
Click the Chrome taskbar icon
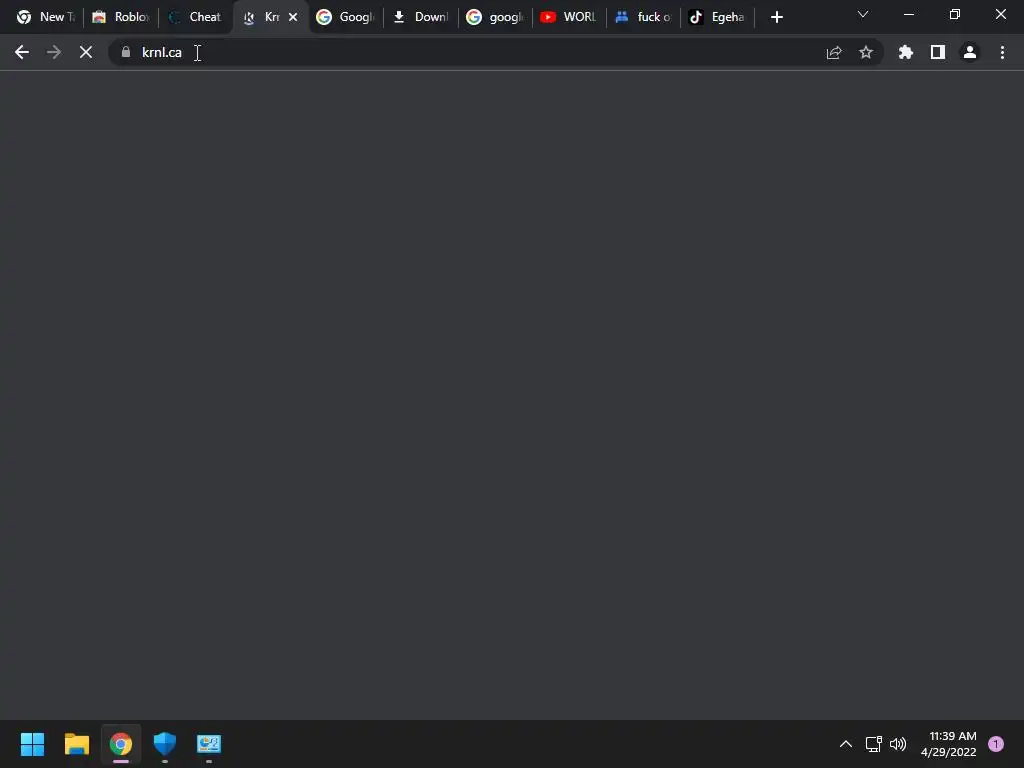pos(121,744)
